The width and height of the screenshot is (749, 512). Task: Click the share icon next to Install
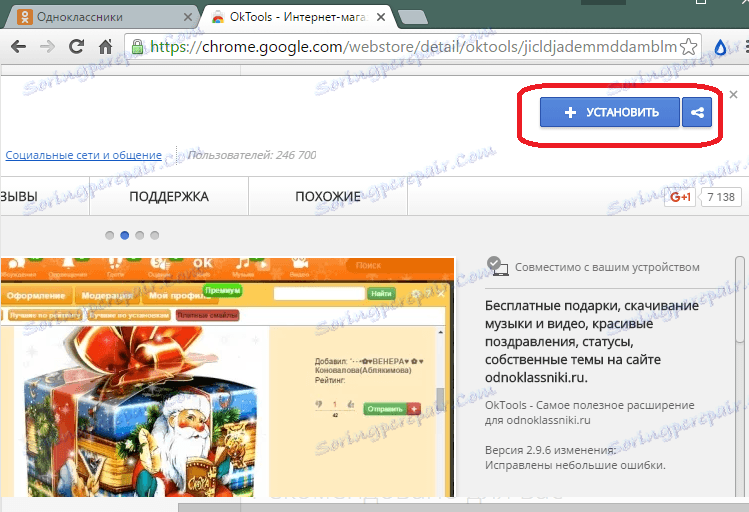697,112
